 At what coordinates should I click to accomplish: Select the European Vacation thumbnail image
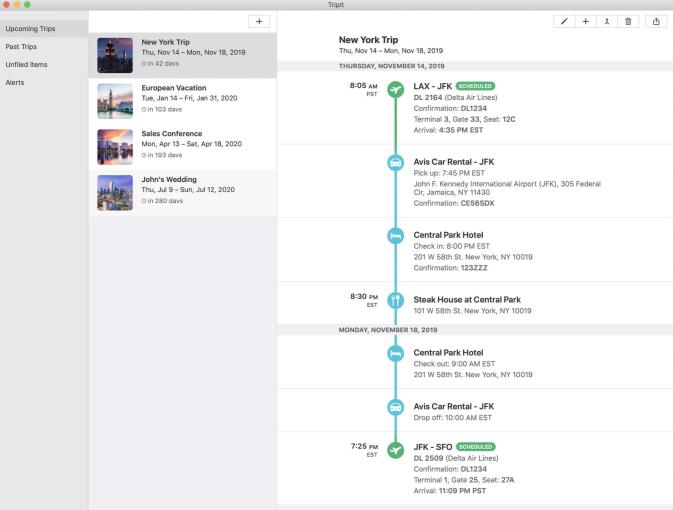(x=115, y=101)
